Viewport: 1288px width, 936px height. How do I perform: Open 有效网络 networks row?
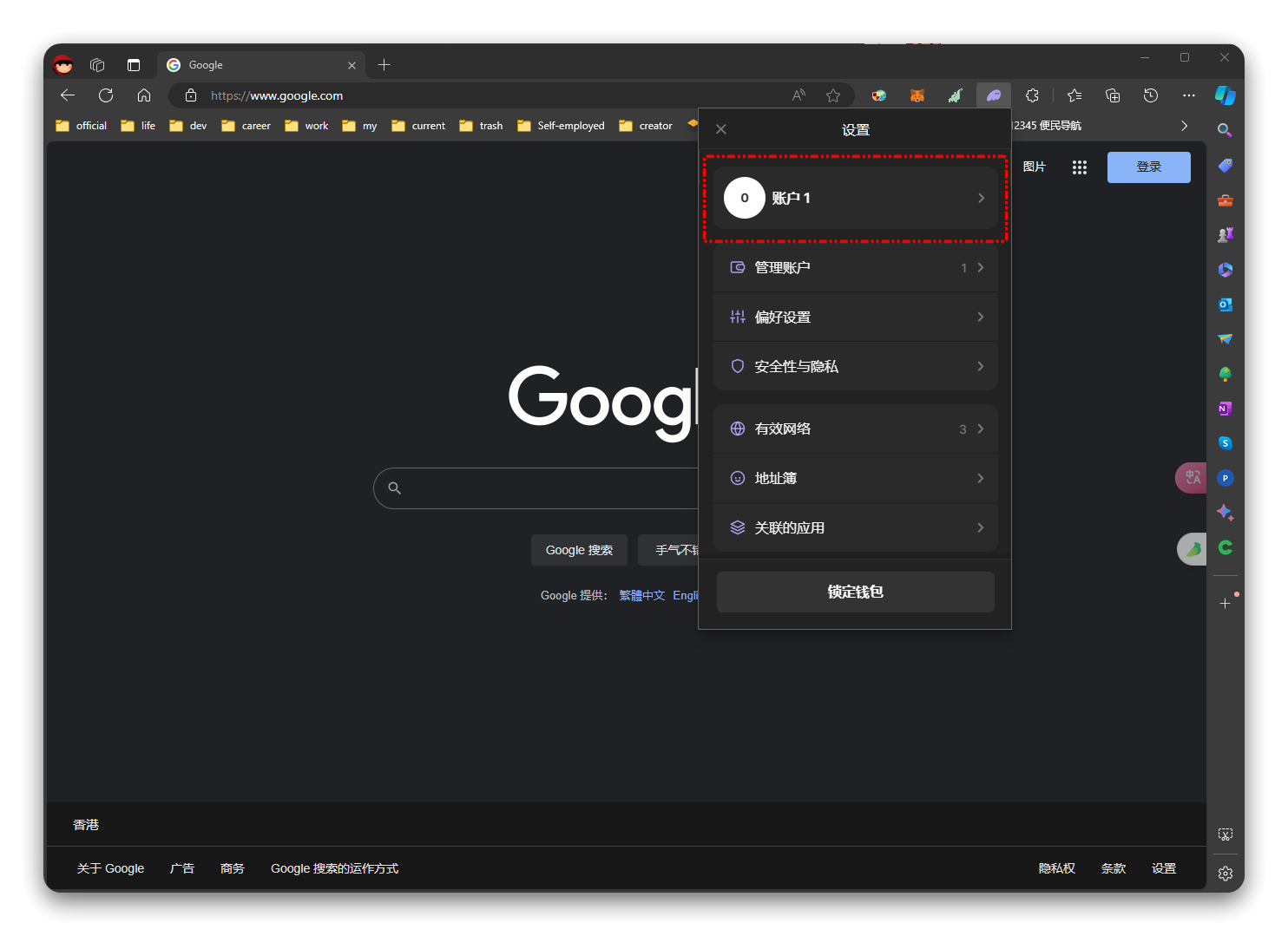click(x=855, y=429)
